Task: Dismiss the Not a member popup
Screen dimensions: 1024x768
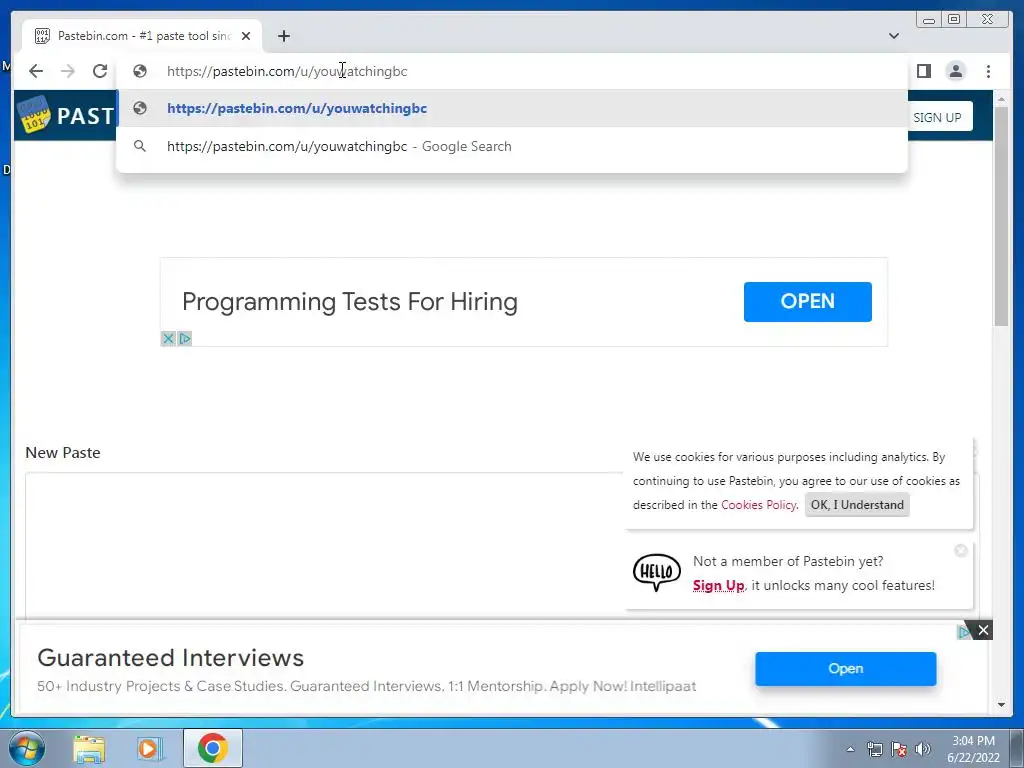Action: (961, 551)
